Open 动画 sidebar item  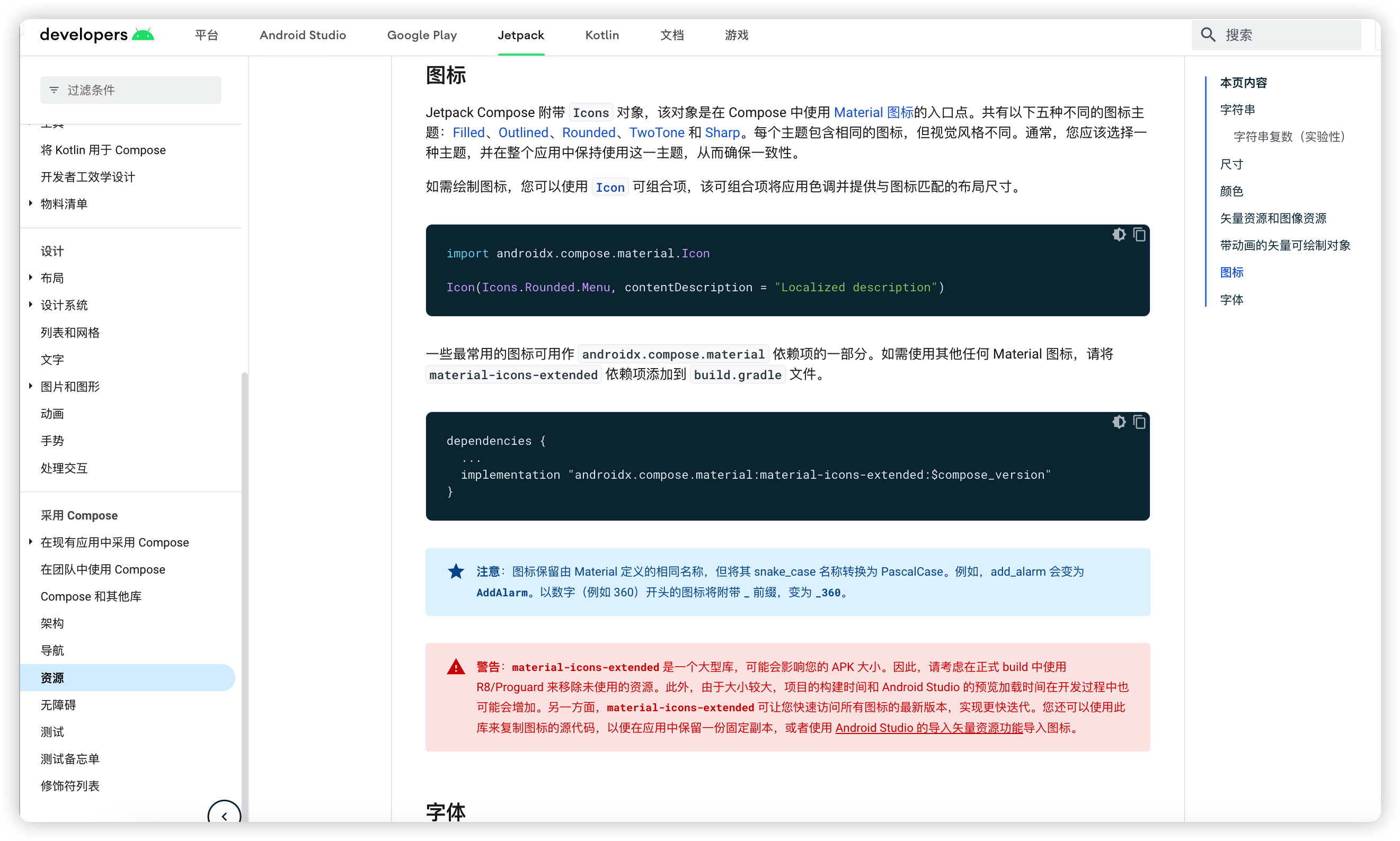tap(52, 414)
